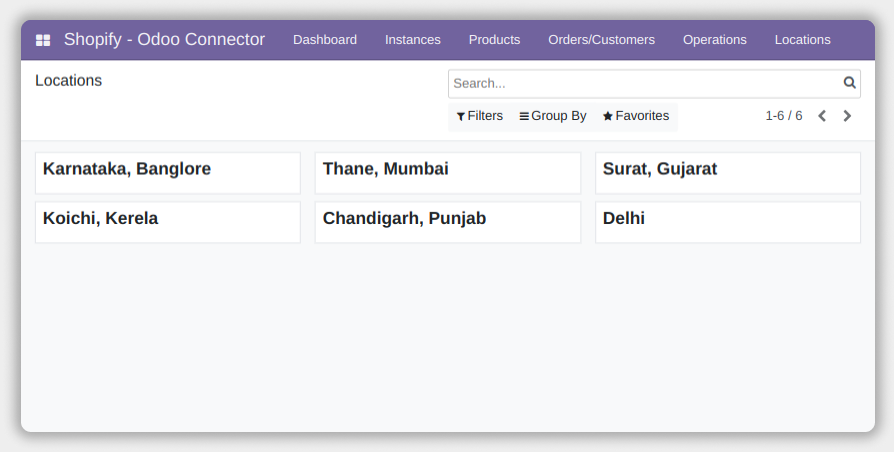894x452 pixels.
Task: Click the Shopify - Odoo Connector title
Action: tap(164, 39)
